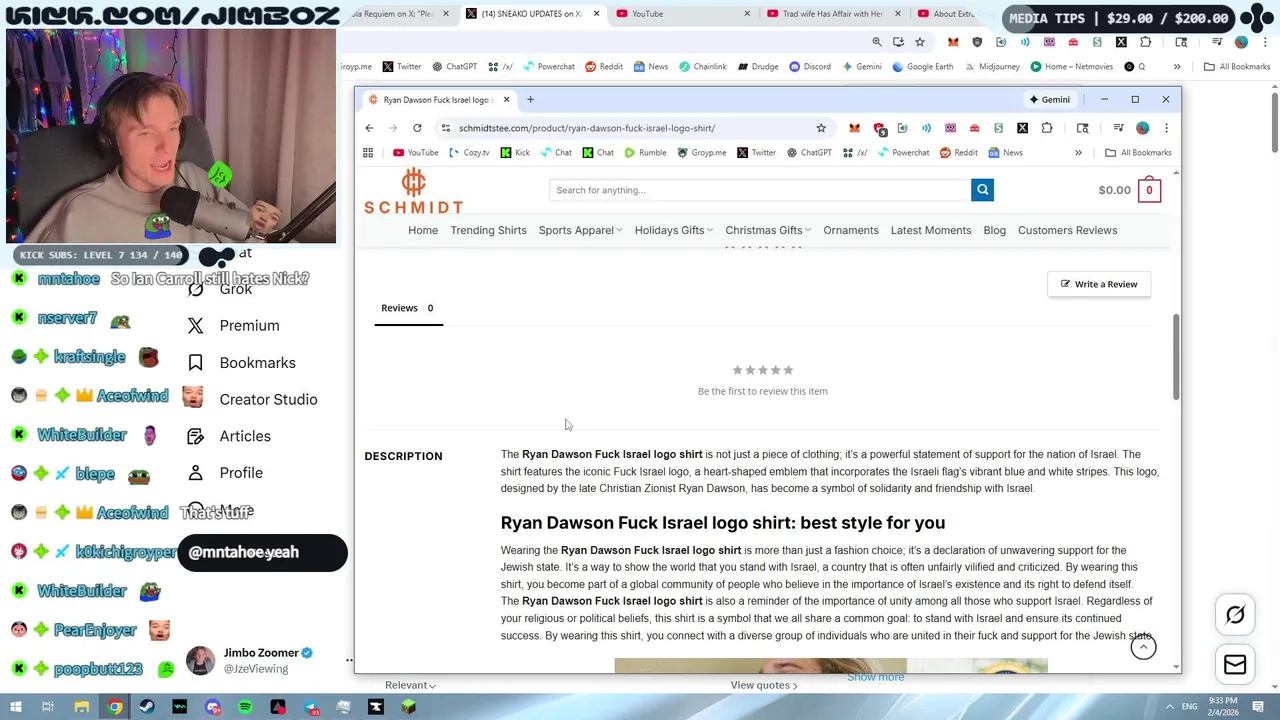Click the magnifier search button on Schmidt site
This screenshot has width=1280, height=720.
982,190
